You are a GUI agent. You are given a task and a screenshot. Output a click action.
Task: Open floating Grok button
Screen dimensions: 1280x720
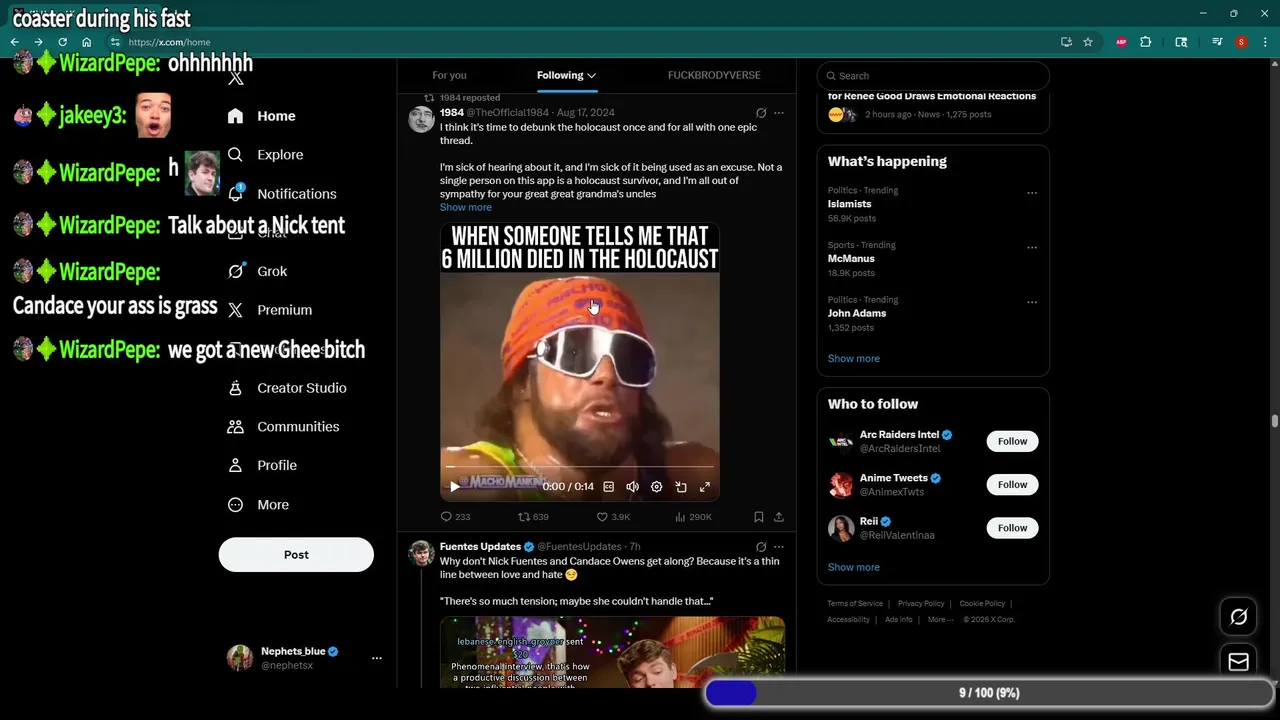pos(1239,617)
